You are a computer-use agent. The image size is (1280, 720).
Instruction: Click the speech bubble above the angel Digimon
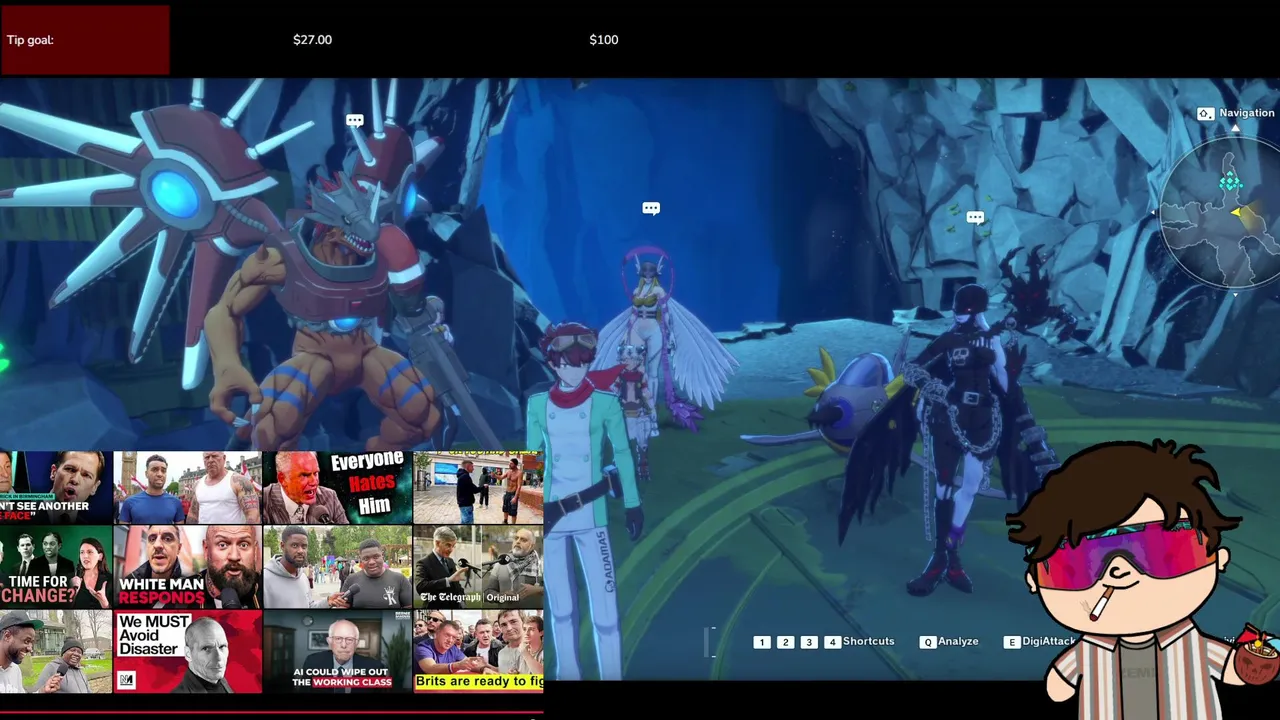pyautogui.click(x=651, y=208)
